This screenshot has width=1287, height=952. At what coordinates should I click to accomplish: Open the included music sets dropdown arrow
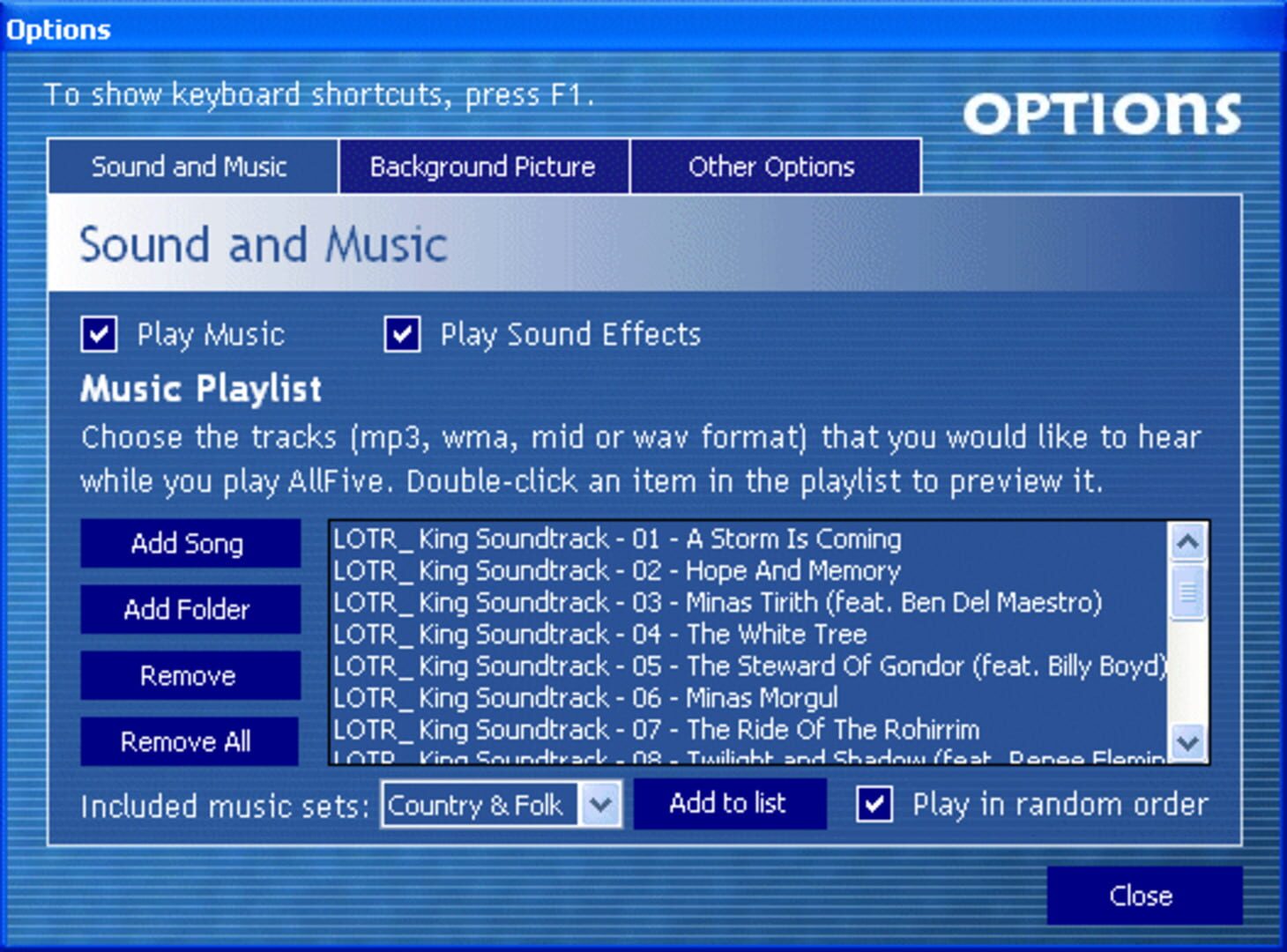(x=601, y=804)
